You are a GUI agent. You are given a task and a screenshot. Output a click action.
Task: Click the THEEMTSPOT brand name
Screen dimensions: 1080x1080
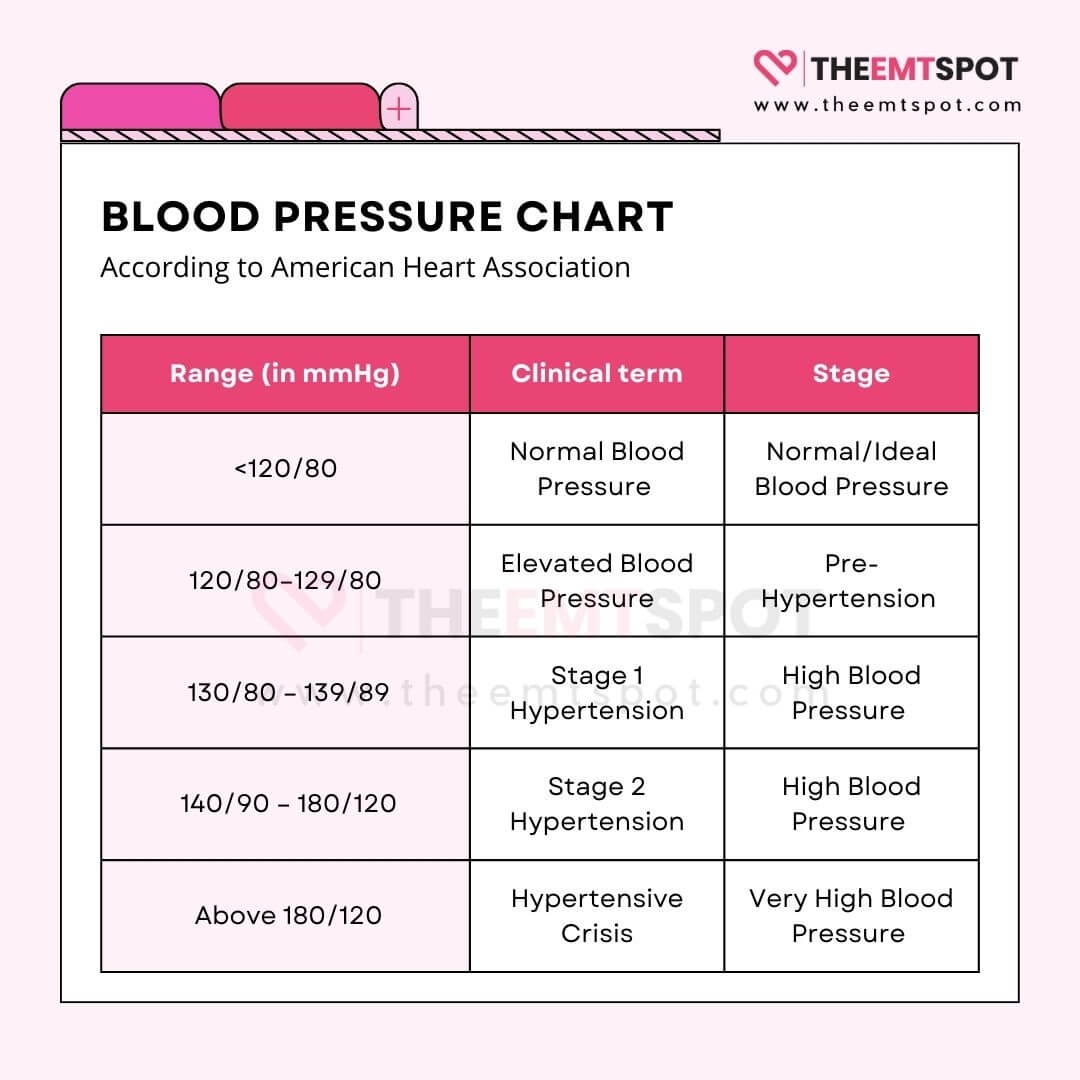point(914,69)
